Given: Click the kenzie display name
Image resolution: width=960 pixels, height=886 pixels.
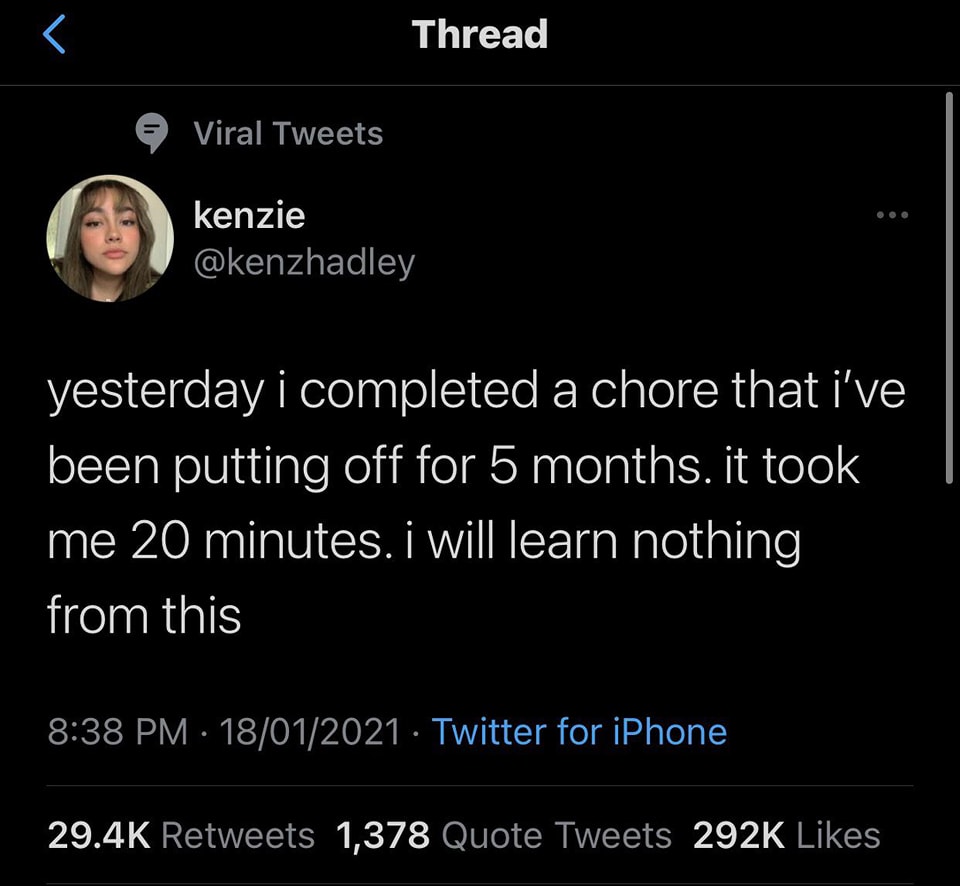Looking at the screenshot, I should tap(249, 214).
